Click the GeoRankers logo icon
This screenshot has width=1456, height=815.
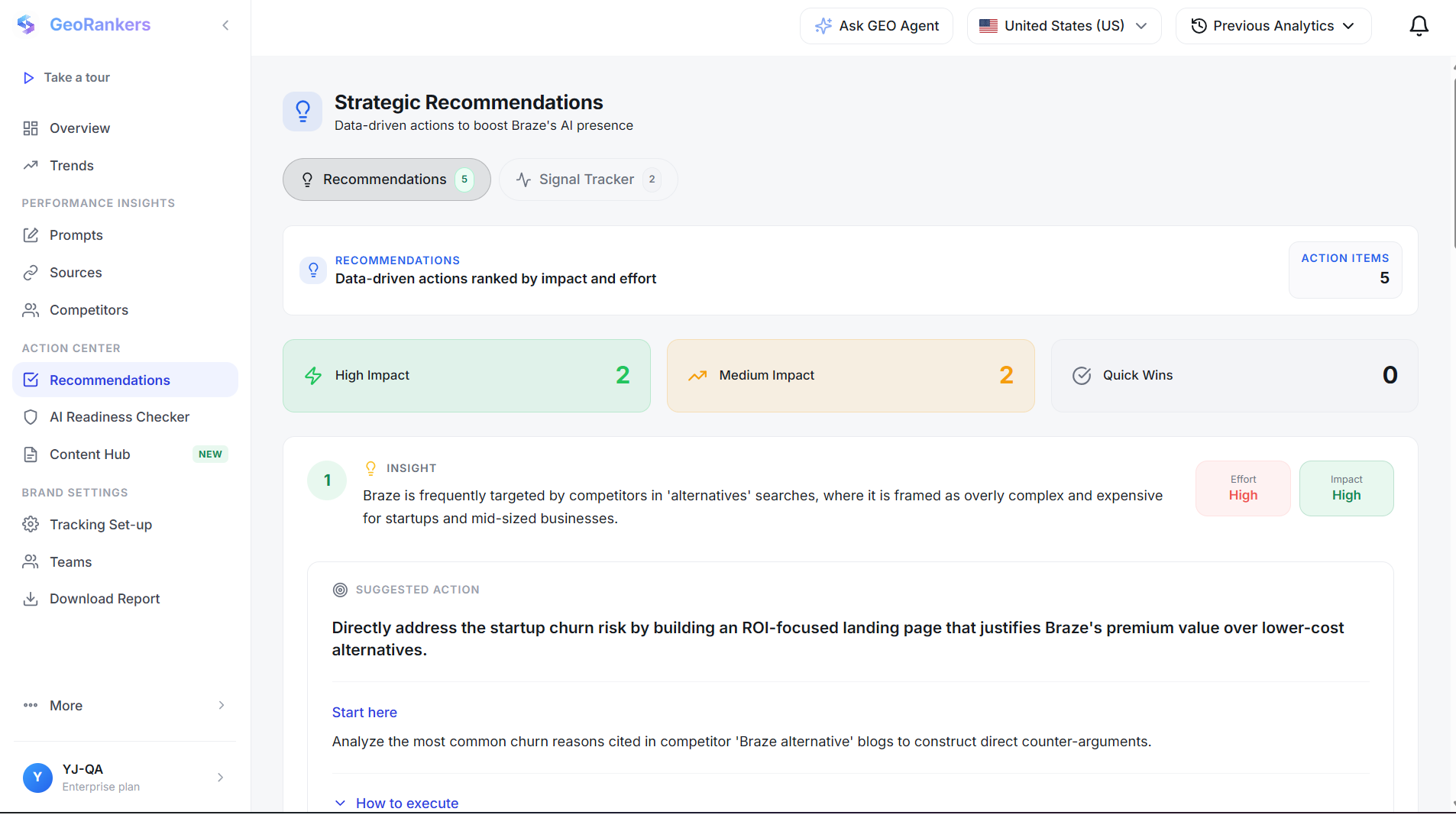coord(26,24)
